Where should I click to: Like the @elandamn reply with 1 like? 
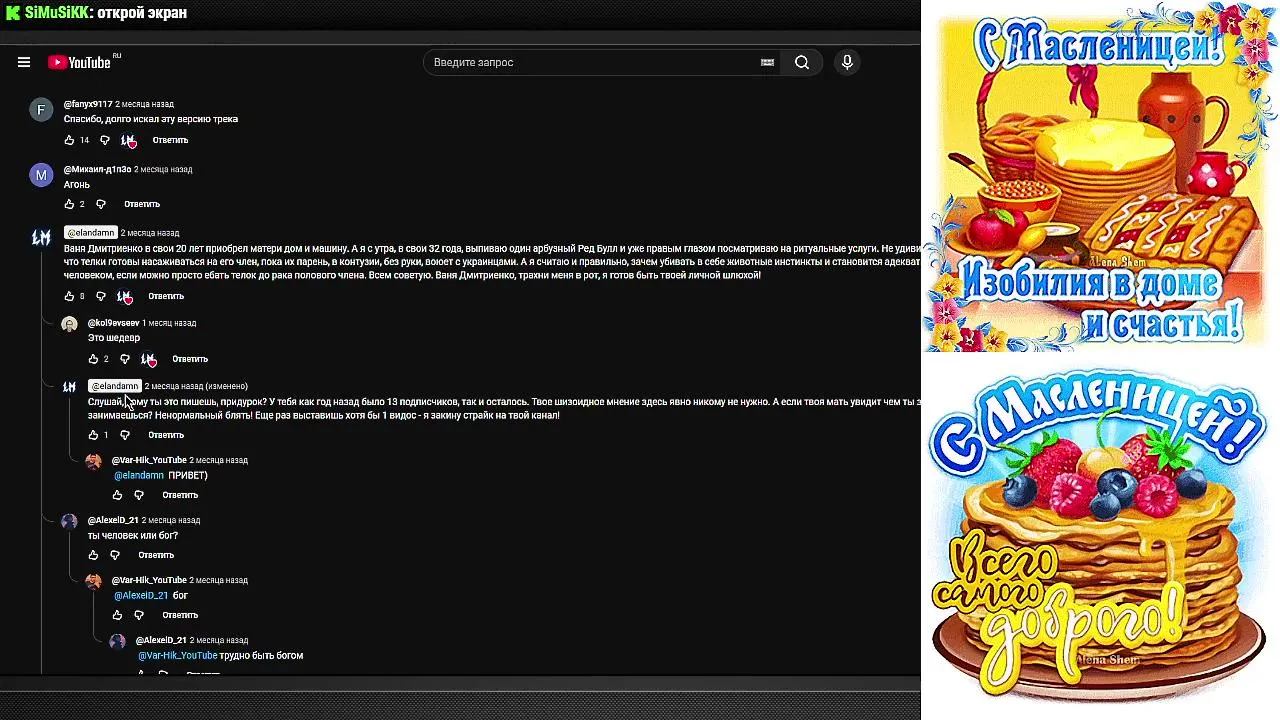tap(93, 435)
